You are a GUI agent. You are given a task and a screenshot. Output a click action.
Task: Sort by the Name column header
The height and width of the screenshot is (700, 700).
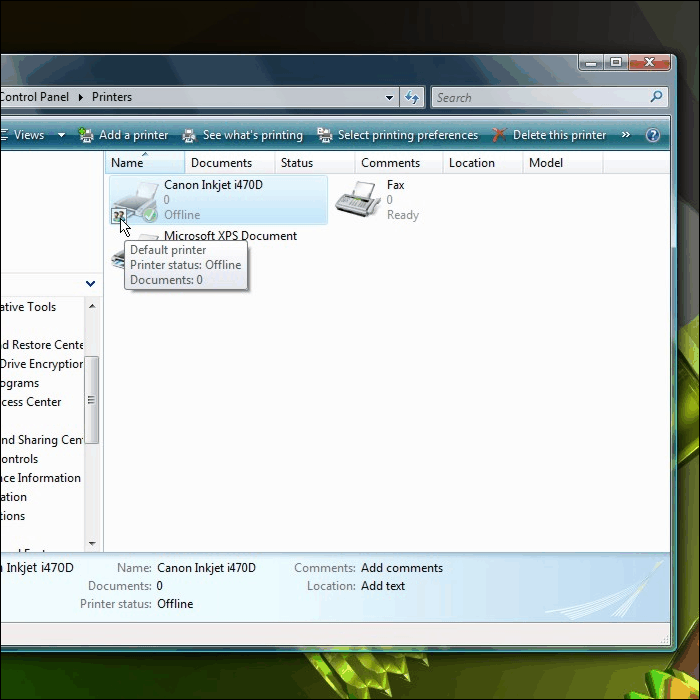(128, 163)
